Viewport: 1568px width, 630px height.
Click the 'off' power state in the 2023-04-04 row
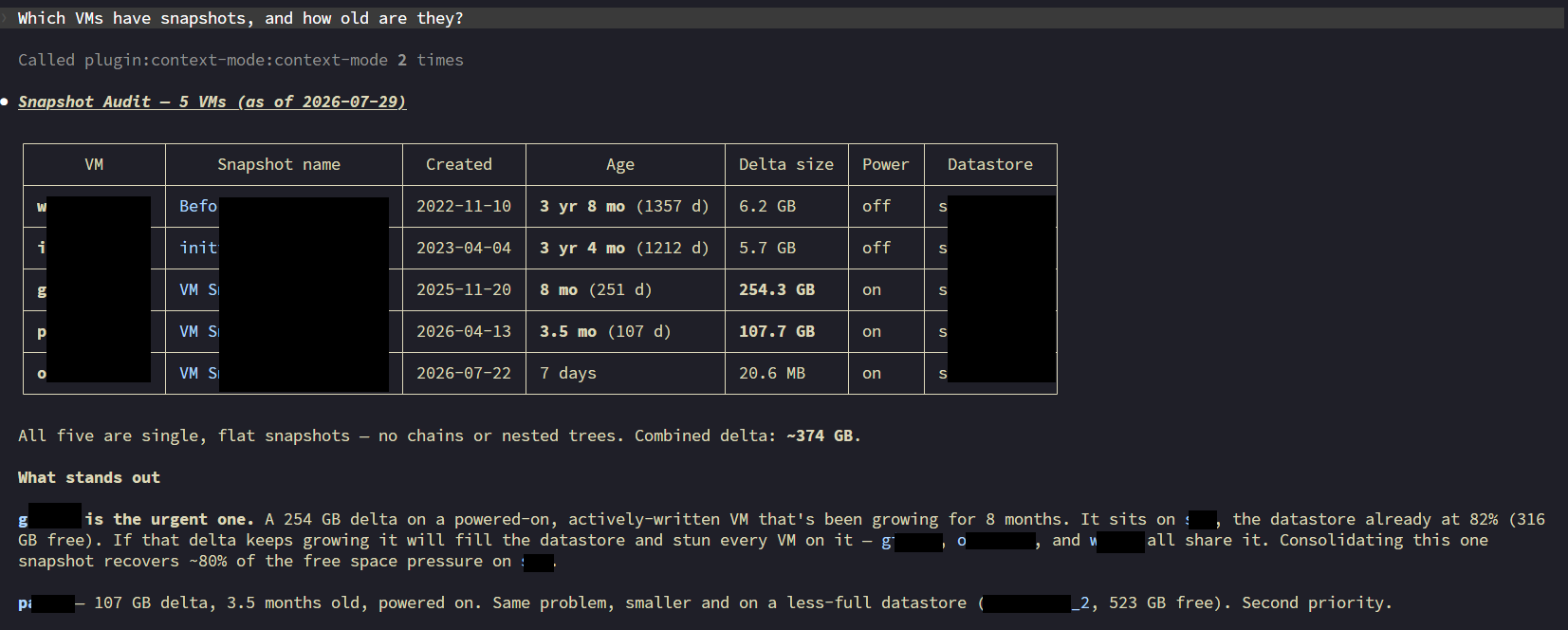coord(876,248)
